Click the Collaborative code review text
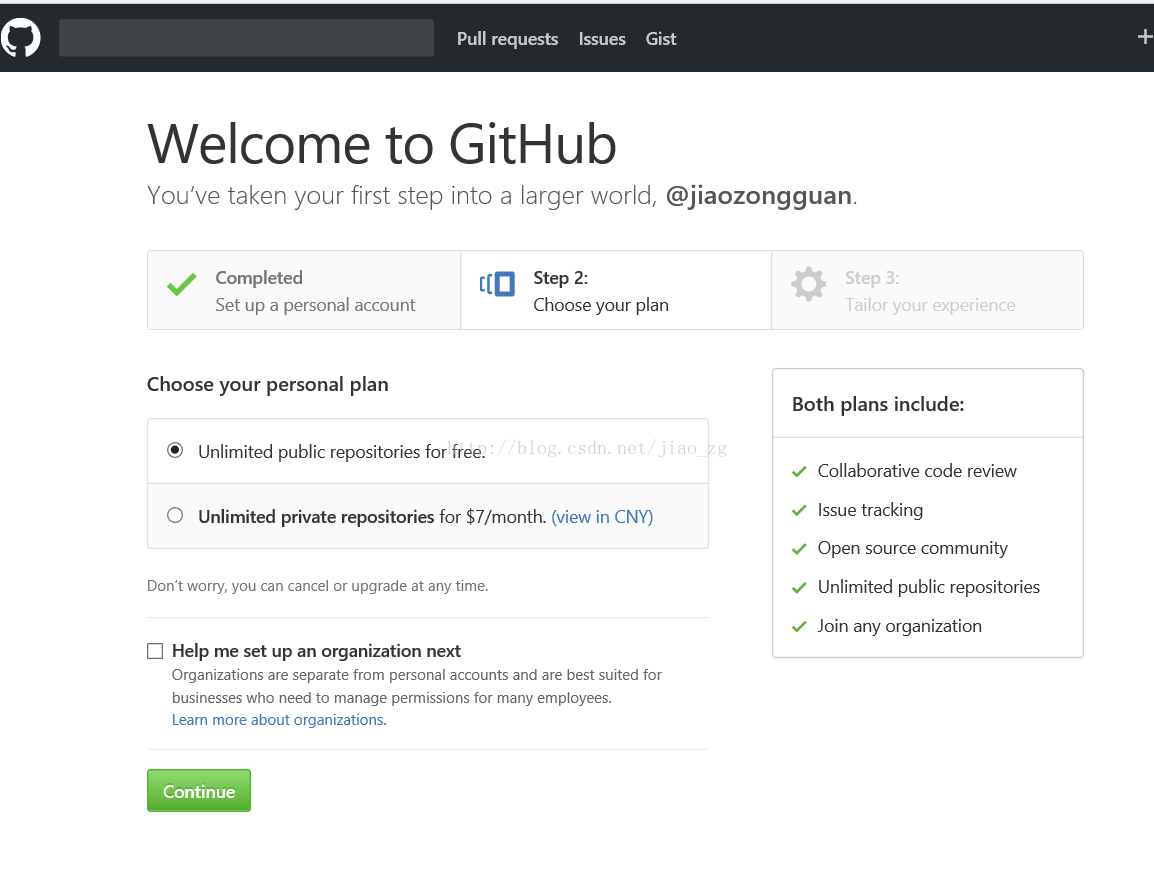This screenshot has width=1154, height=874. click(x=917, y=471)
